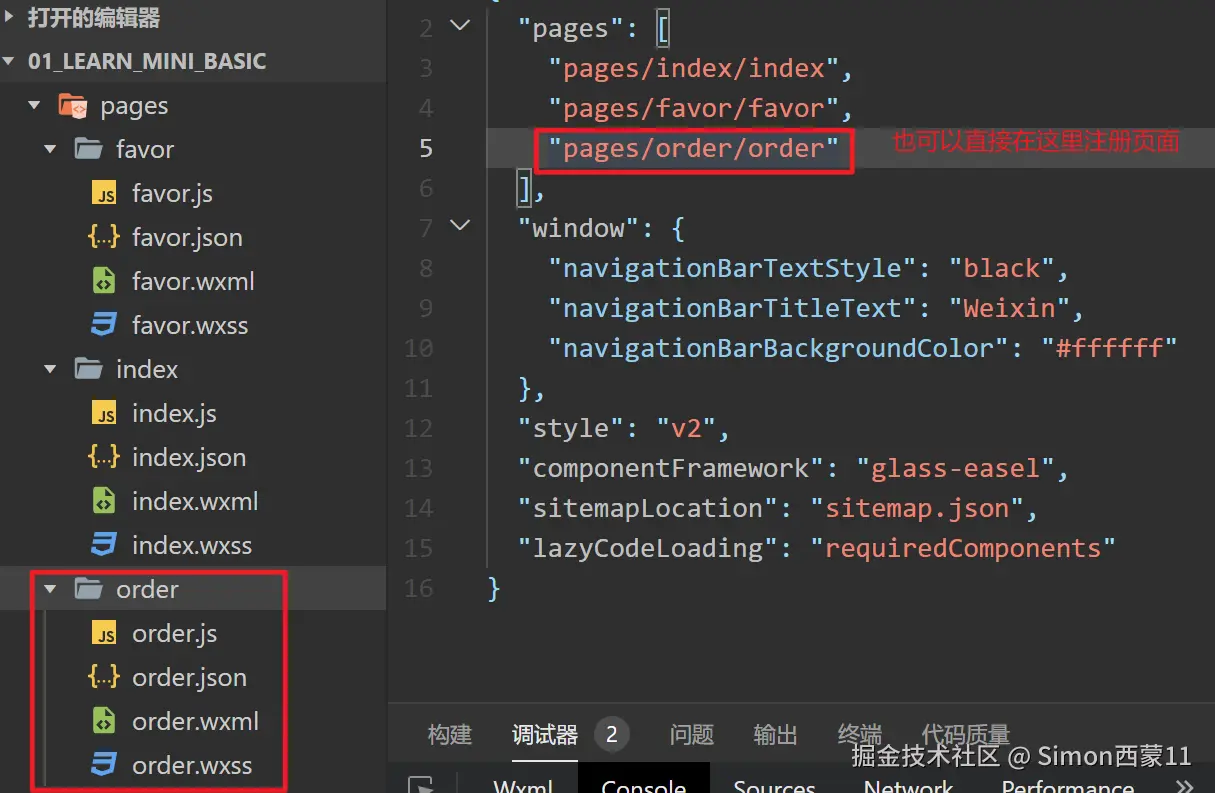1215x793 pixels.
Task: Switch to the 问题 panel tab
Action: [691, 735]
